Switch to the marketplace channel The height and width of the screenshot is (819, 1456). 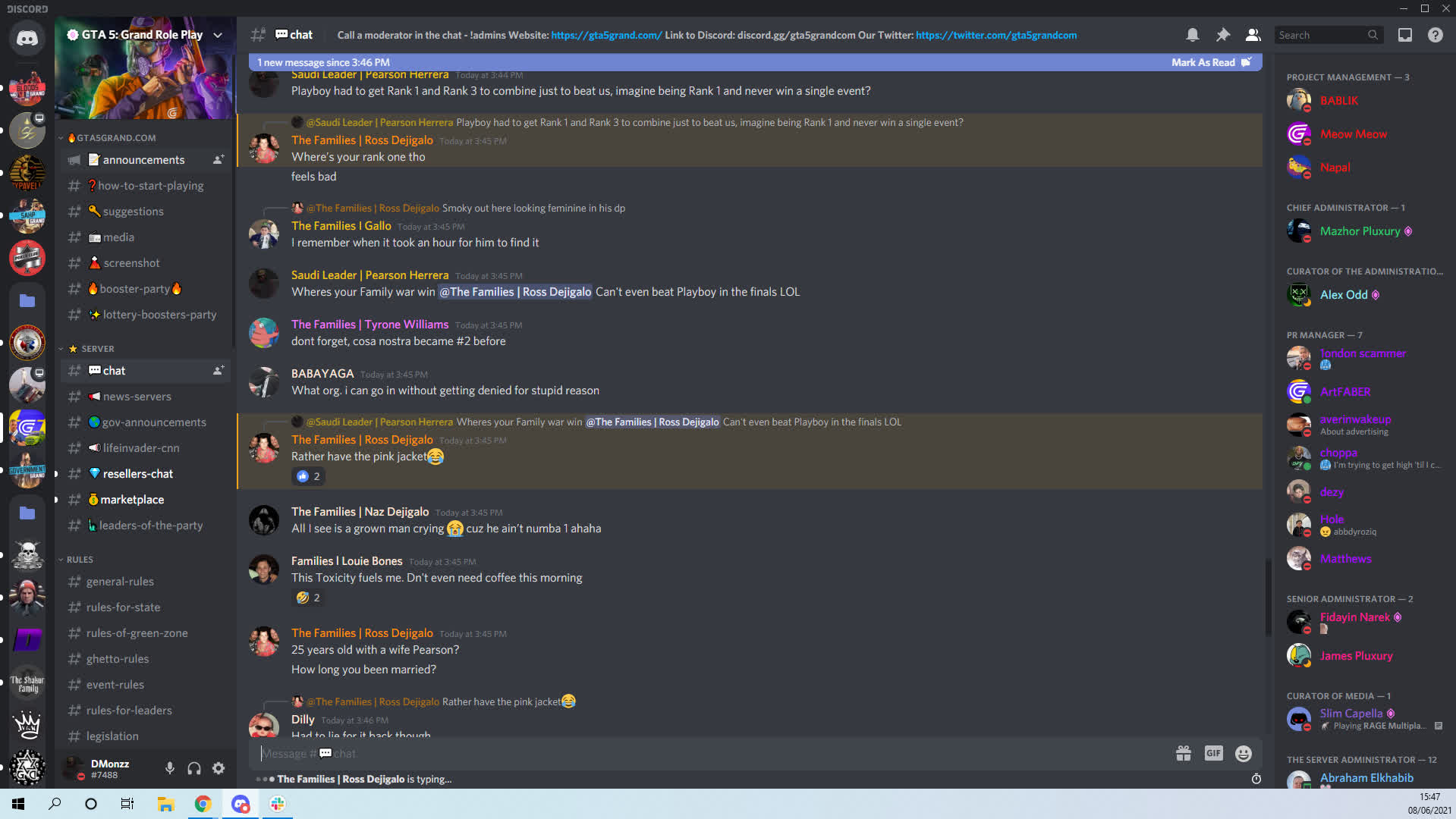[x=132, y=500]
